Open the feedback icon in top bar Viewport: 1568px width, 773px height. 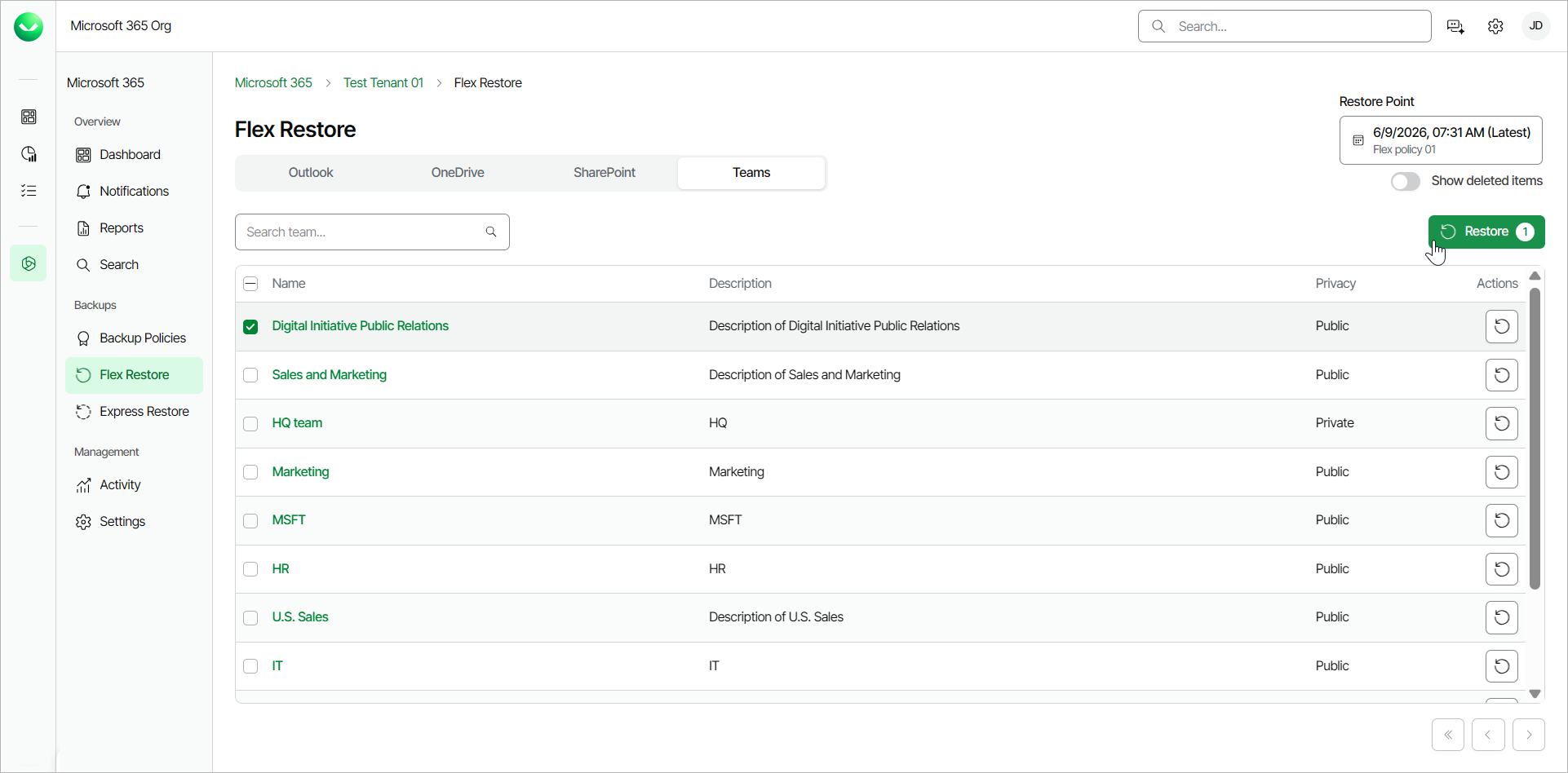tap(1455, 27)
